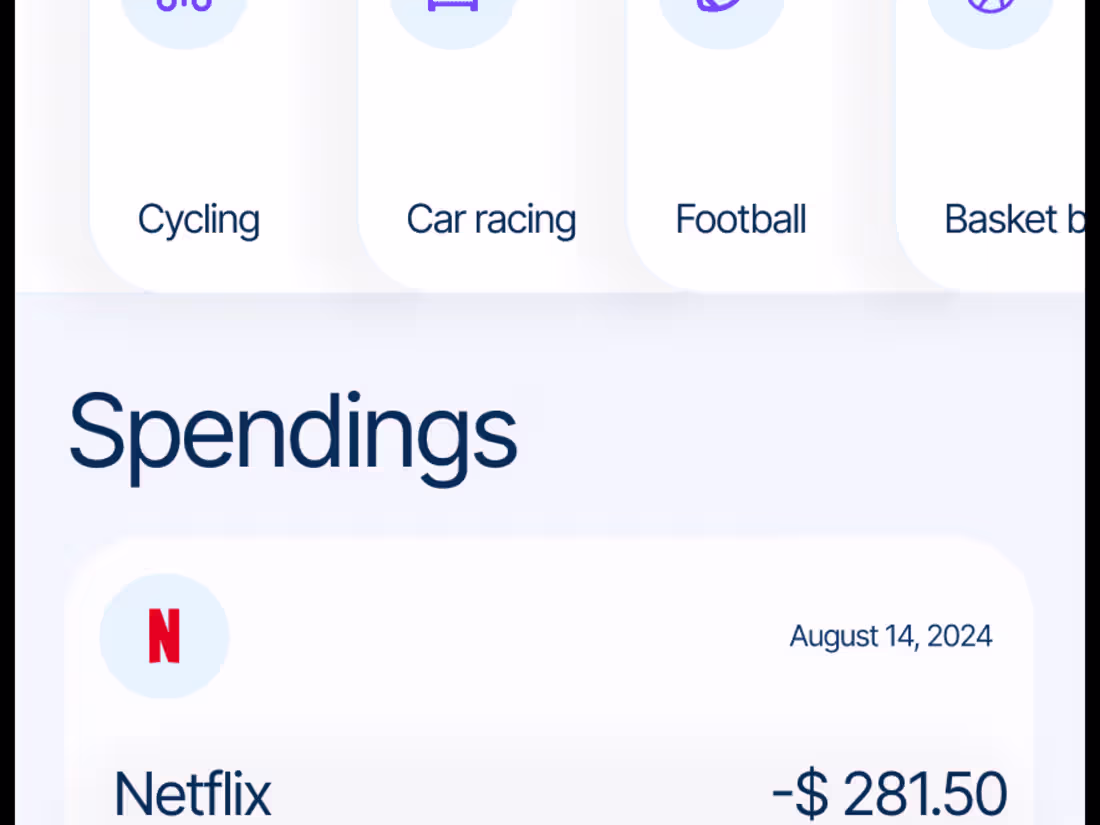Image resolution: width=1100 pixels, height=825 pixels.
Task: Tap the Car racing category icon
Action: pos(453,12)
